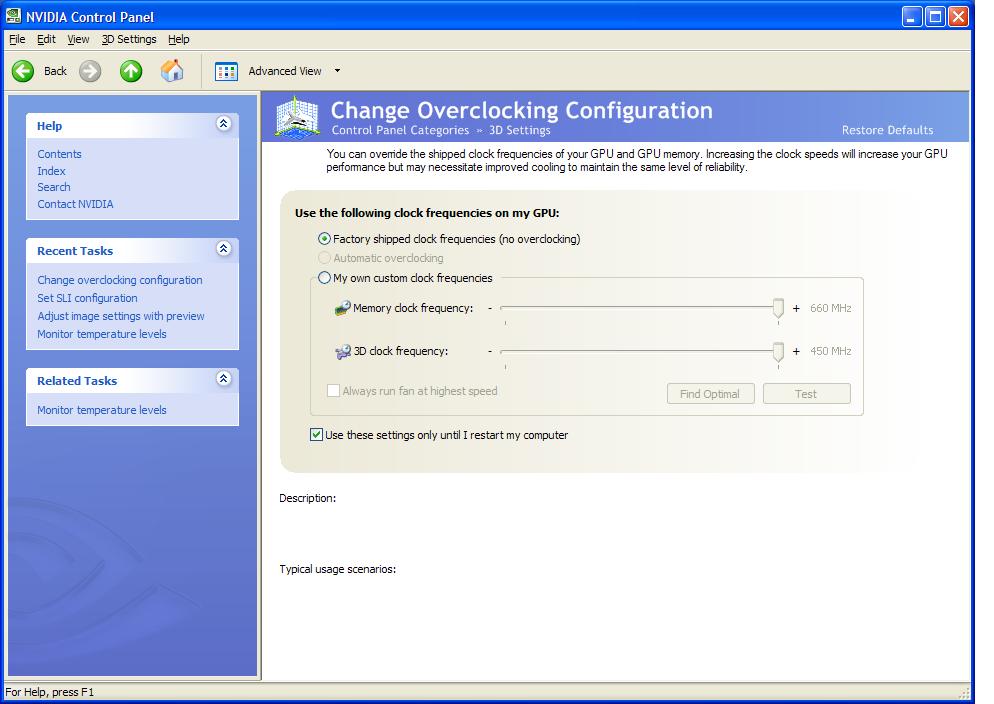Click the memory clock plus sign

pos(796,308)
